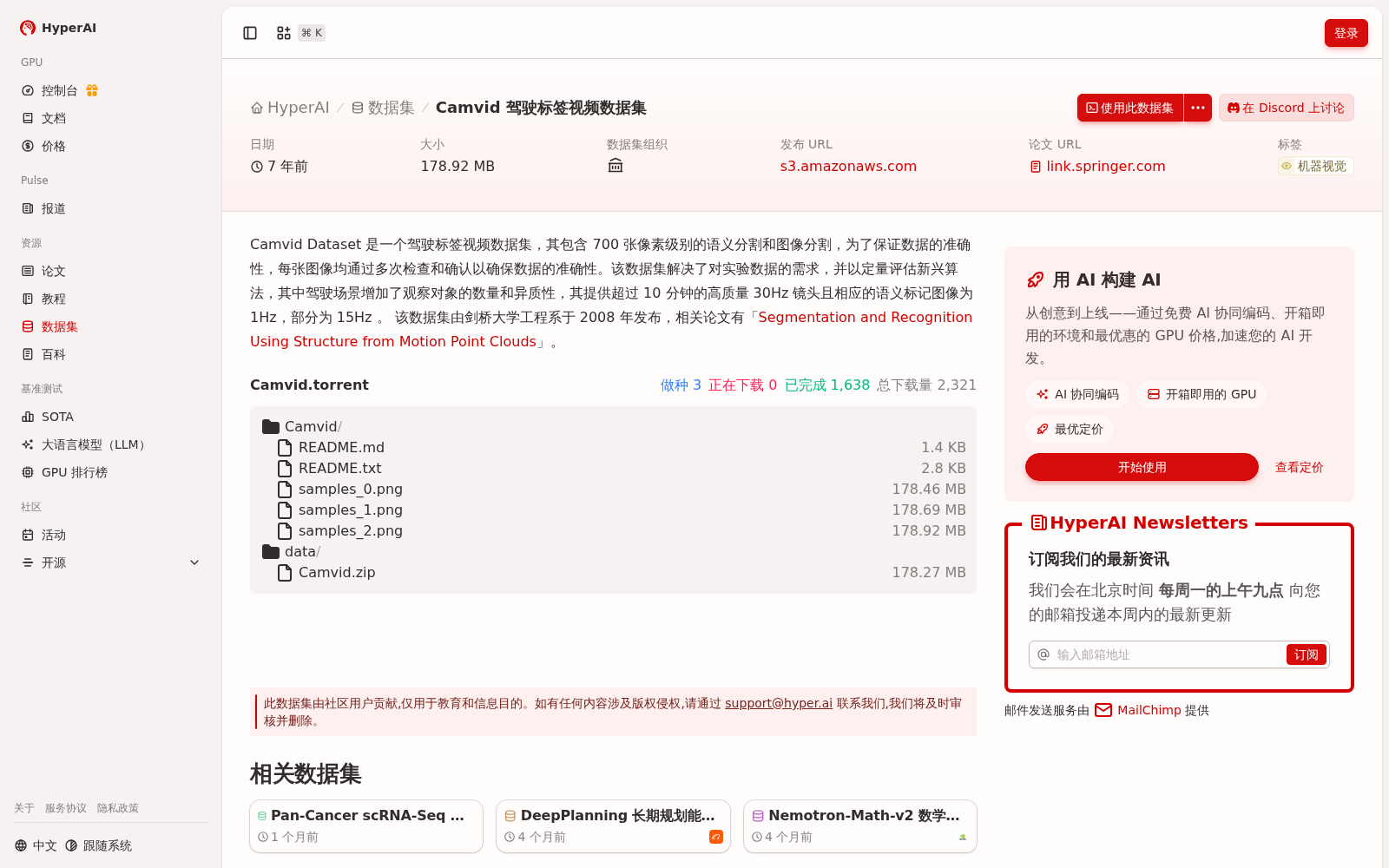The image size is (1389, 868).
Task: Click the 订阅 subscribe button
Action: (1307, 654)
